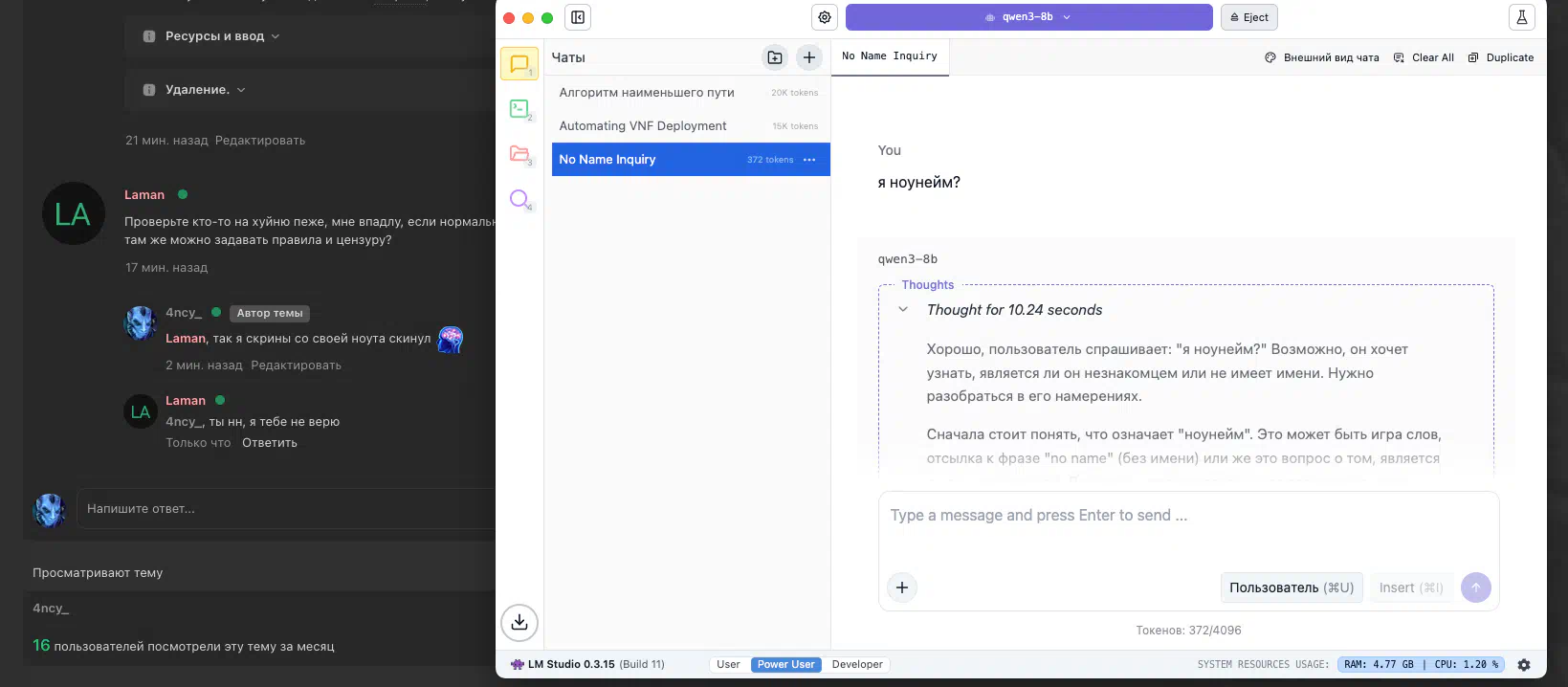The height and width of the screenshot is (687, 1568).
Task: Create a new chat folder
Action: click(x=775, y=57)
